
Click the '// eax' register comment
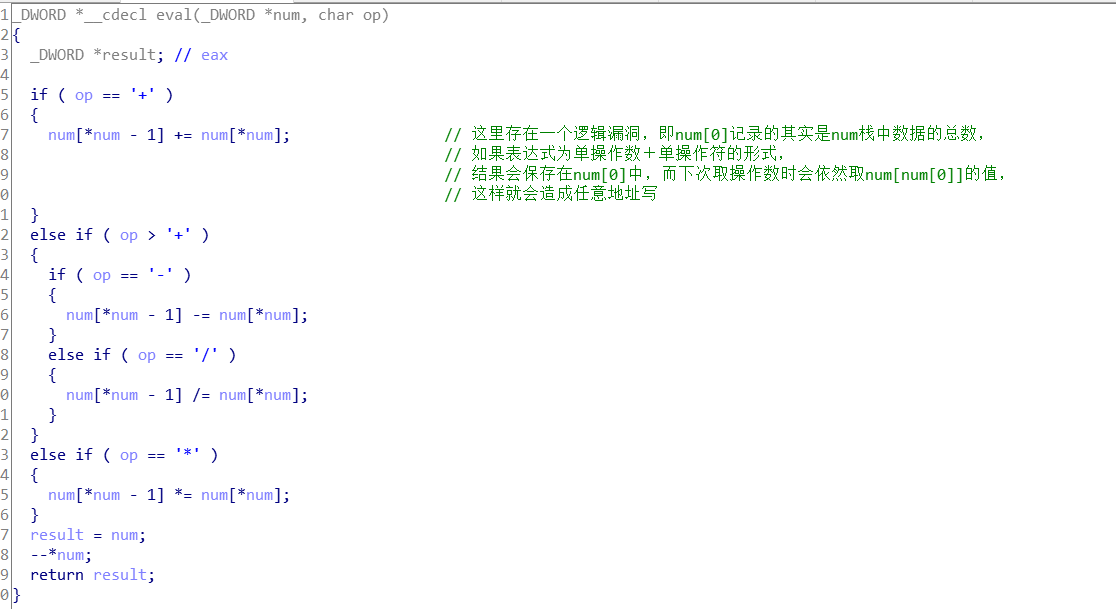(x=201, y=55)
